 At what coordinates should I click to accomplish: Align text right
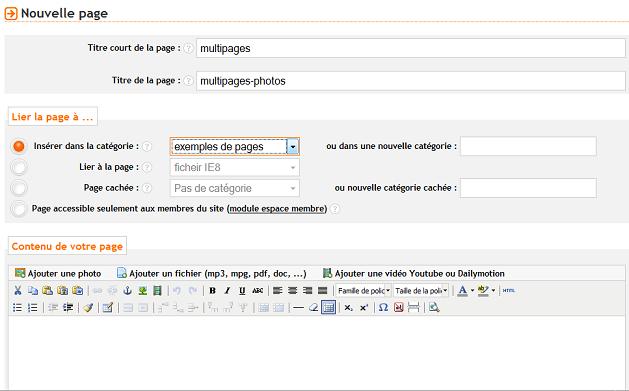[x=307, y=290]
